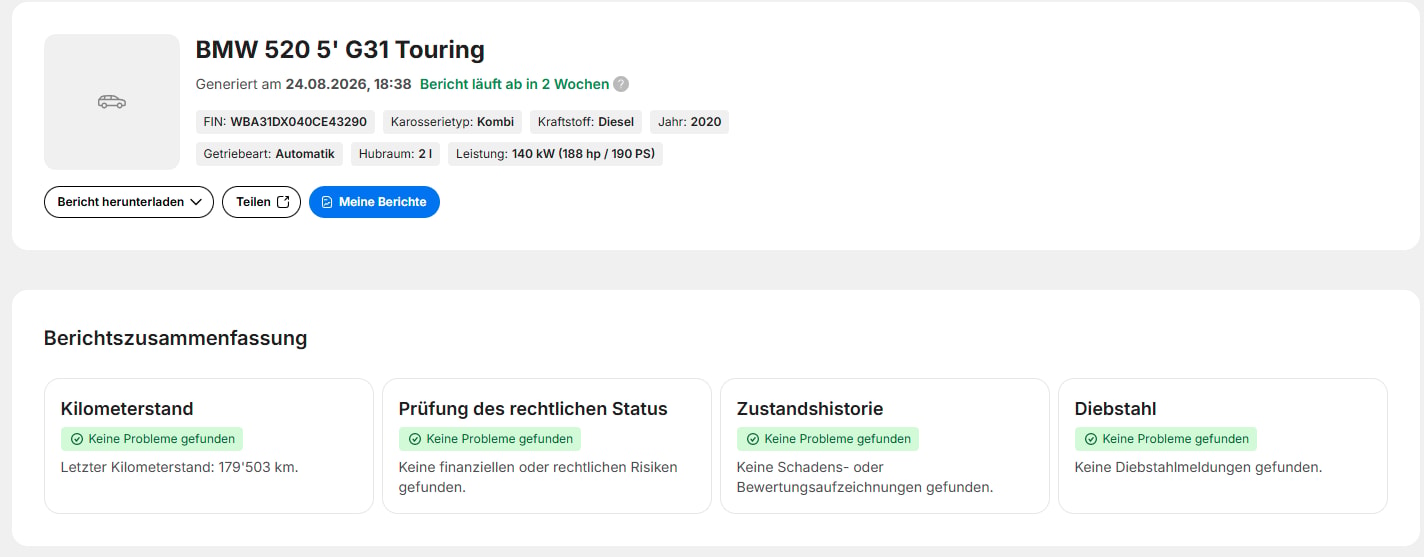Click Keine finanziellen oder rechtlichen Risiken text

pos(538,477)
